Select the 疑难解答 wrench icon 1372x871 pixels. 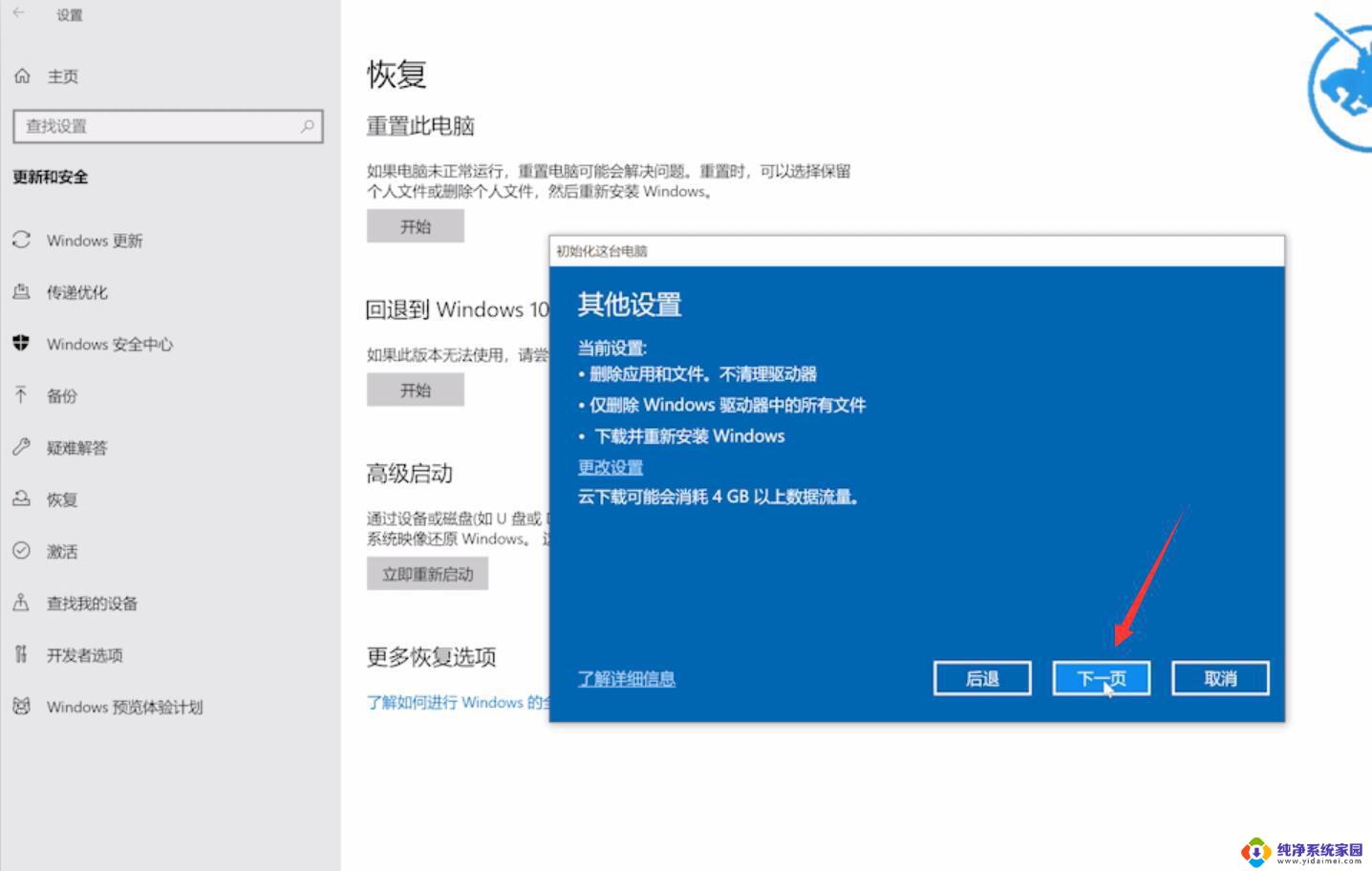click(21, 446)
